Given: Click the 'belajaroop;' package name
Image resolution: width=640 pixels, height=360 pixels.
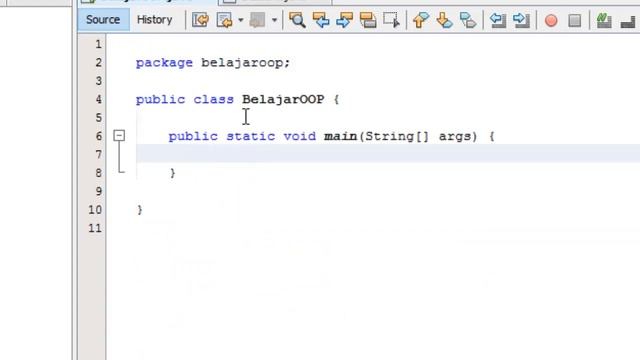Looking at the screenshot, I should [246, 63].
